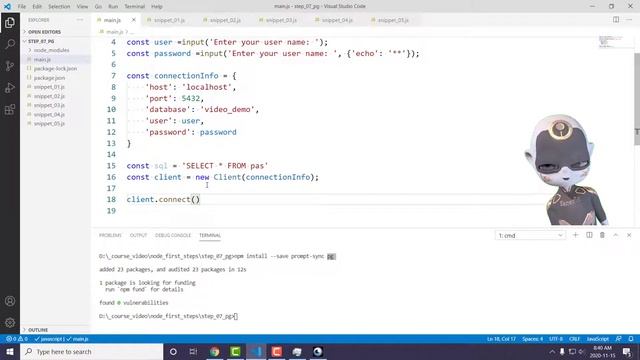Switch to the Problems panel tab
This screenshot has height=360, width=640.
pyautogui.click(x=110, y=235)
